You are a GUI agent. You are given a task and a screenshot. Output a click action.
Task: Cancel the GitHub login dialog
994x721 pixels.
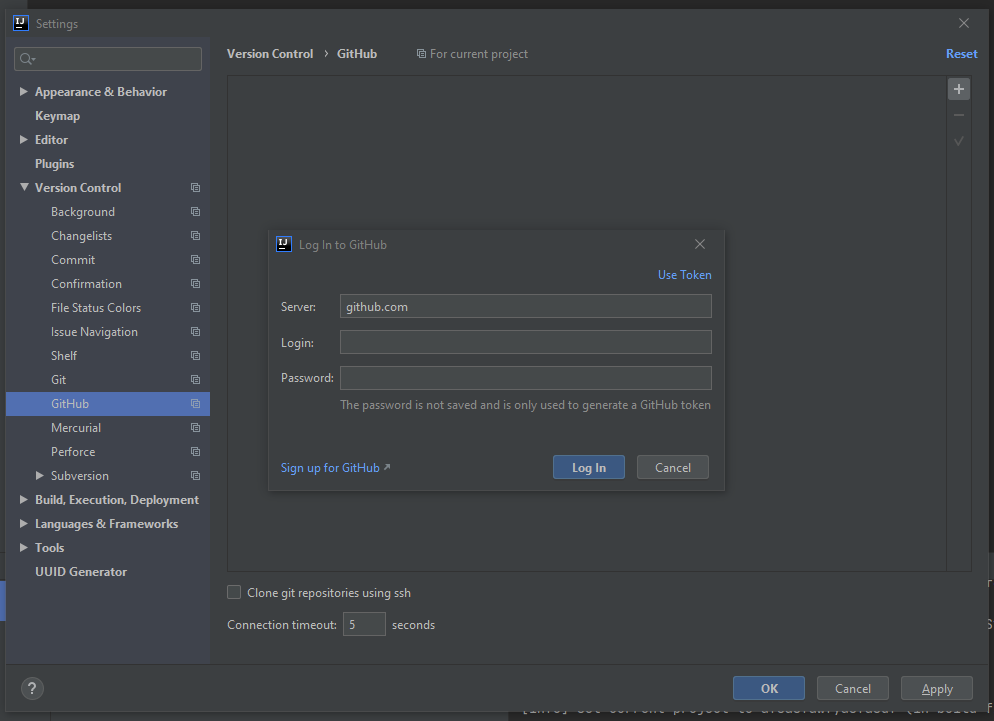click(x=673, y=467)
